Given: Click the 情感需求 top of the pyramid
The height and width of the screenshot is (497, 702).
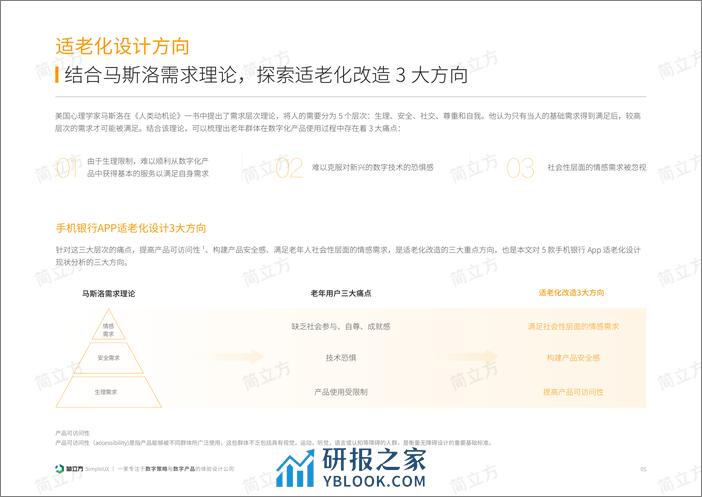Looking at the screenshot, I should coord(108,329).
